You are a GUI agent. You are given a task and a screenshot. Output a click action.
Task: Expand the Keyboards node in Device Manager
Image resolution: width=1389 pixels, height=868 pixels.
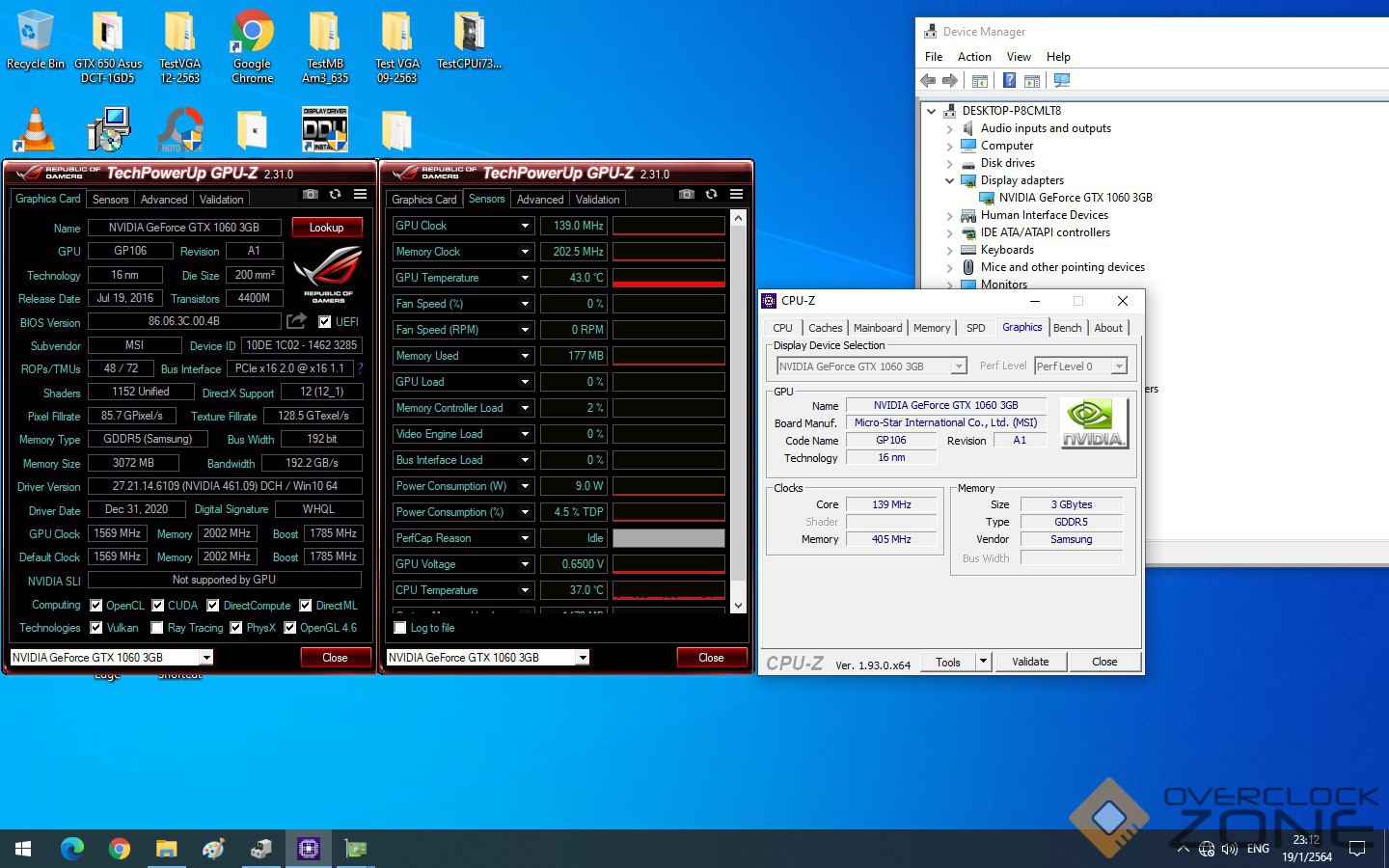(949, 250)
